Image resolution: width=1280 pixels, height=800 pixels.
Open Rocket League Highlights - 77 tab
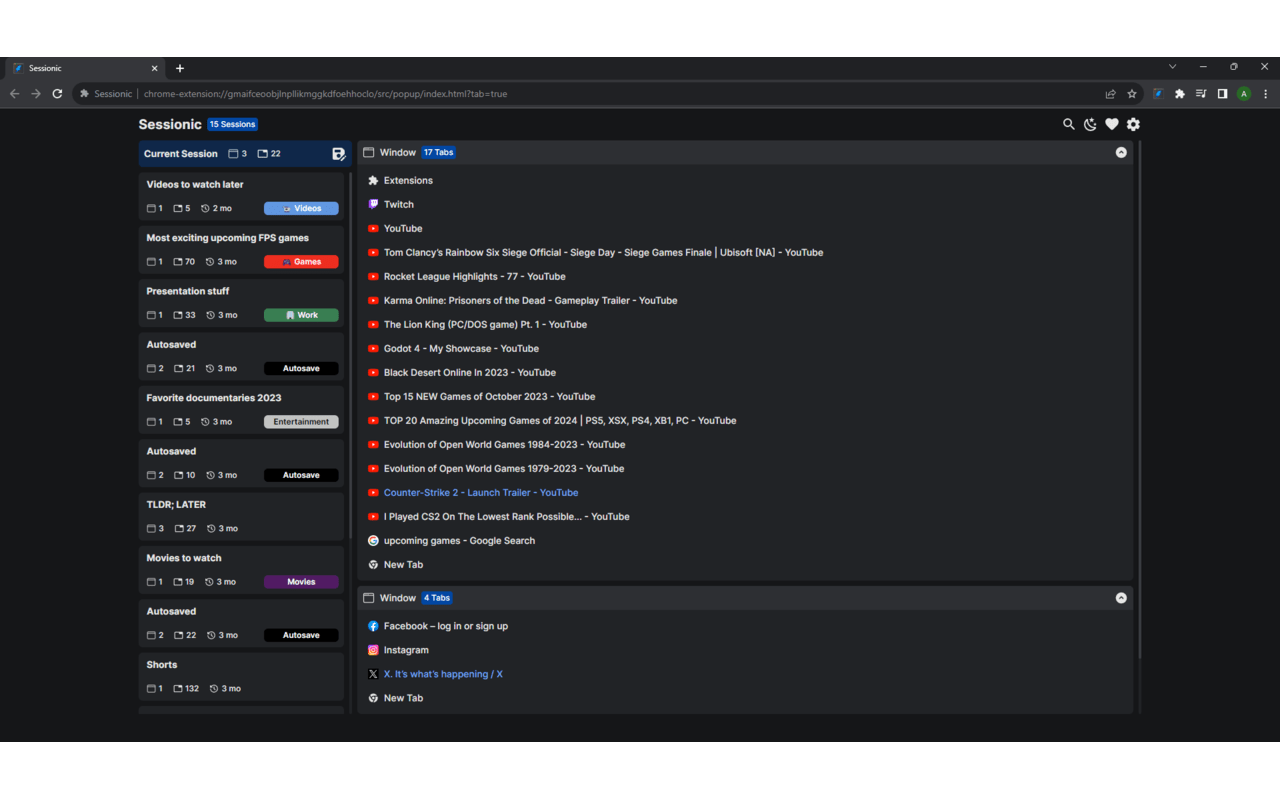pyautogui.click(x=475, y=276)
